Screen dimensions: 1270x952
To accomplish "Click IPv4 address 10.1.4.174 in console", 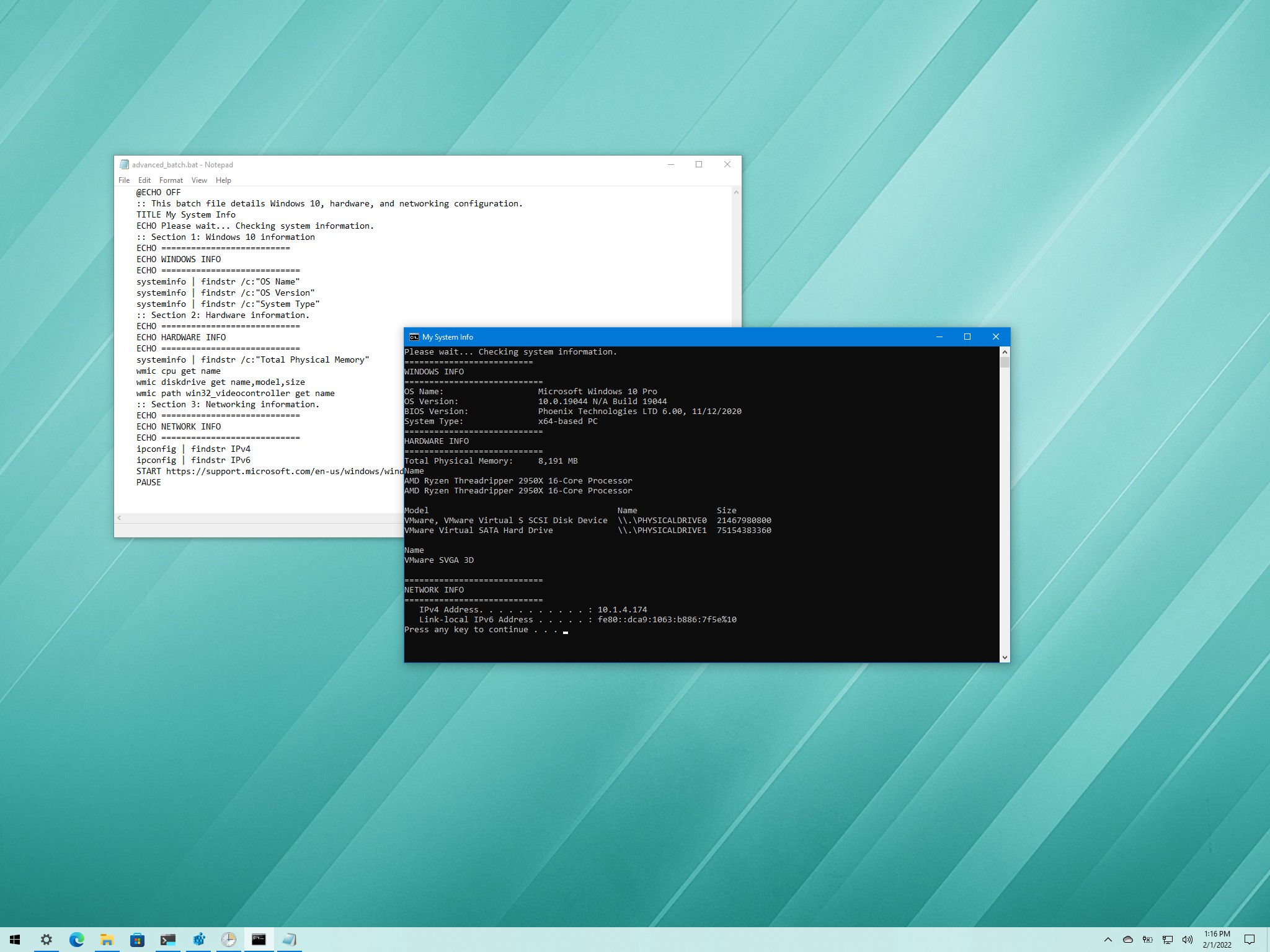I will [x=623, y=609].
